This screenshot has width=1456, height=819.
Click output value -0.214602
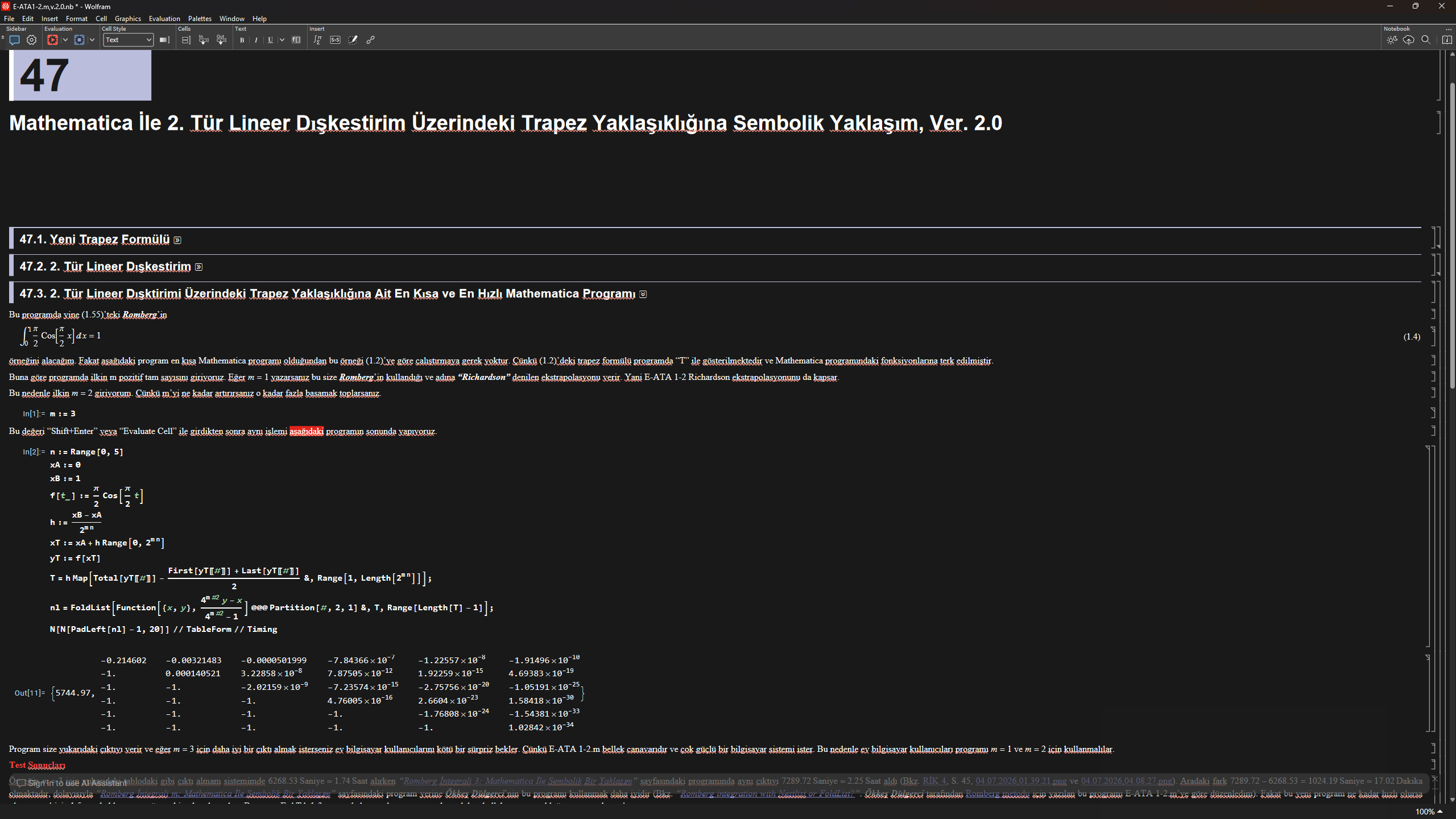(123, 660)
